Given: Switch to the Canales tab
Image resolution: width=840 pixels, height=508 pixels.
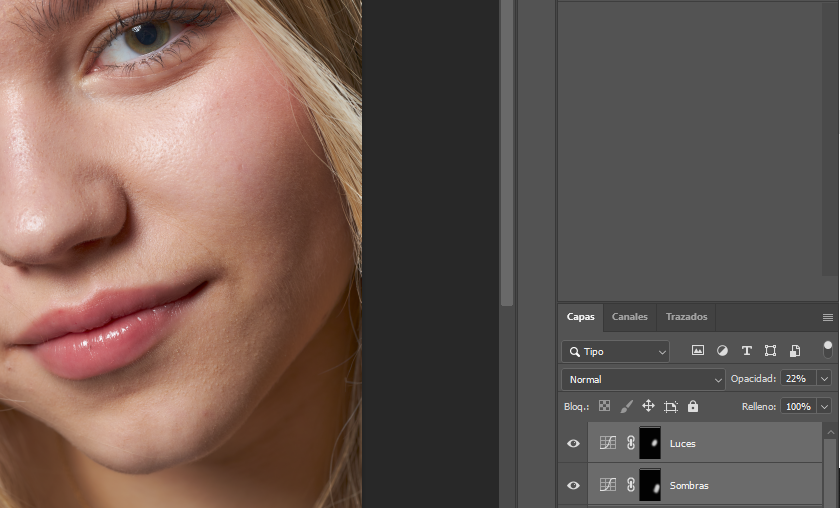Looking at the screenshot, I should pyautogui.click(x=629, y=317).
